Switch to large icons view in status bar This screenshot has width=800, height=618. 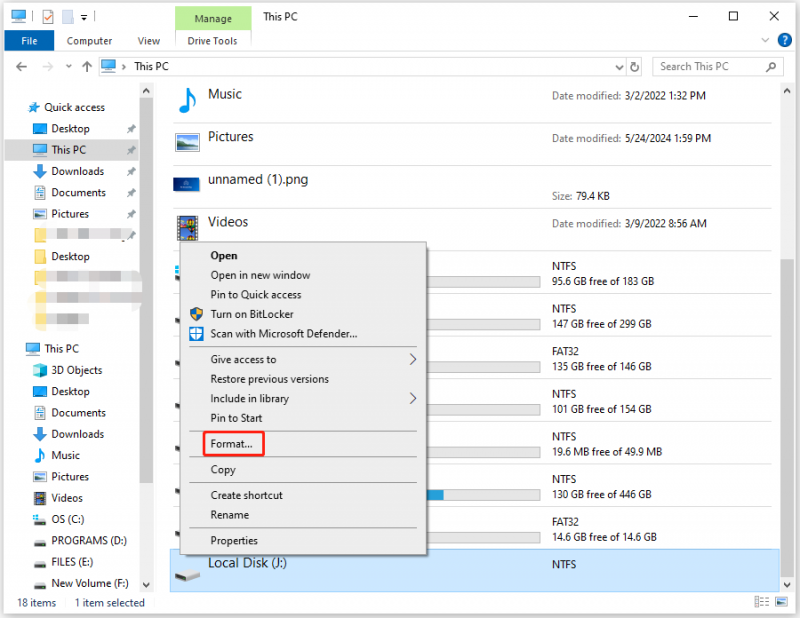coord(782,602)
